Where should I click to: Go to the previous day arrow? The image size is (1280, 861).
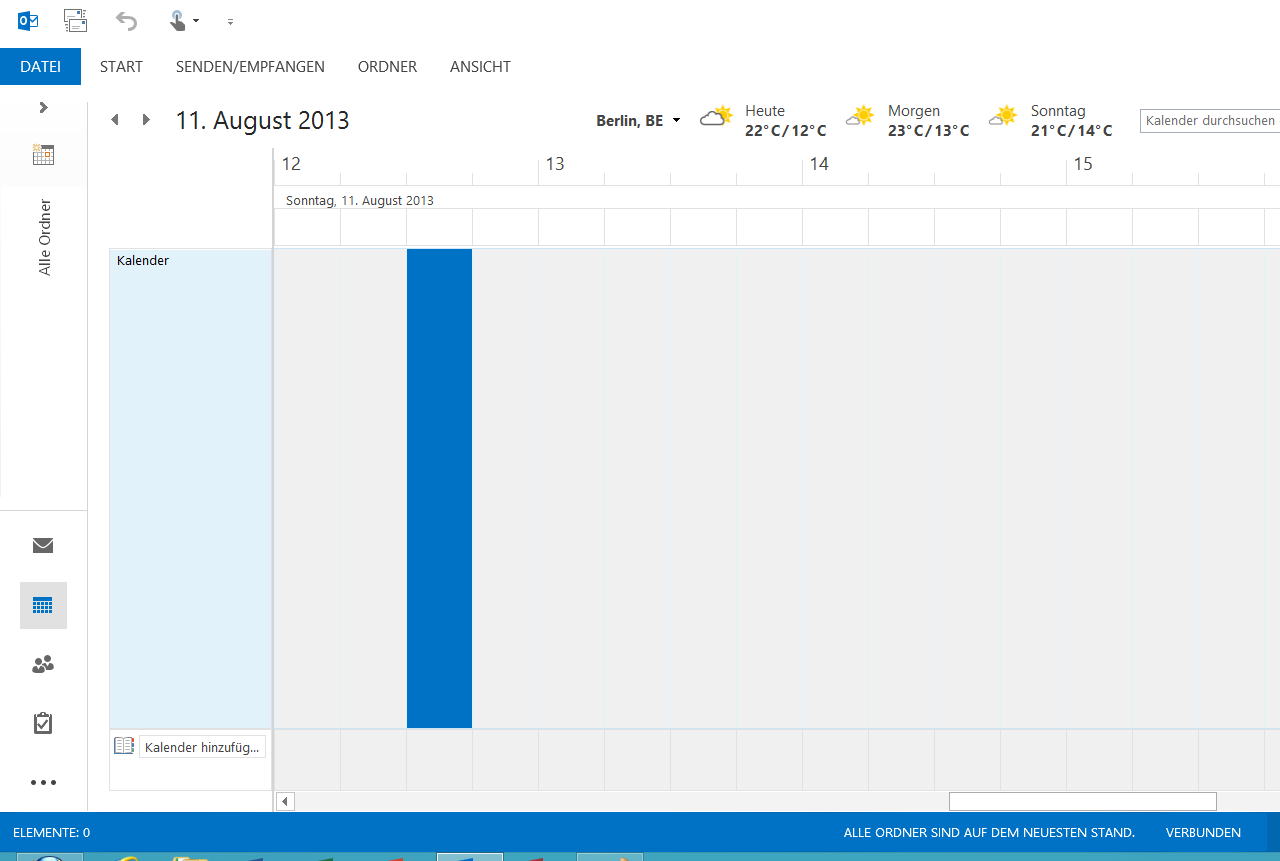(x=115, y=120)
